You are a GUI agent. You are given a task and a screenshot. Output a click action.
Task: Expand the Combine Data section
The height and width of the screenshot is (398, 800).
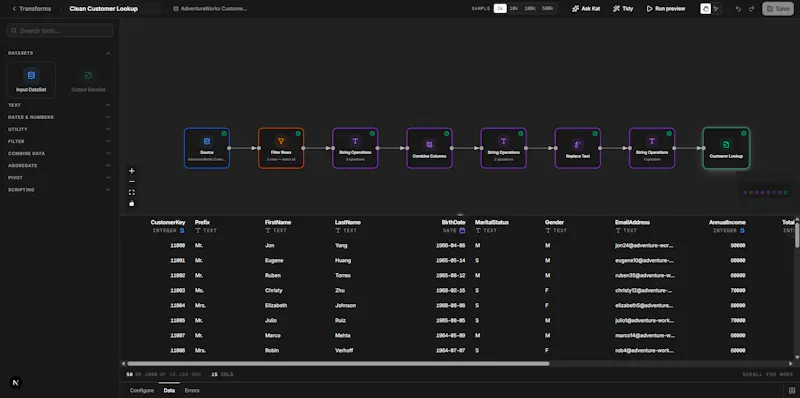[x=60, y=153]
